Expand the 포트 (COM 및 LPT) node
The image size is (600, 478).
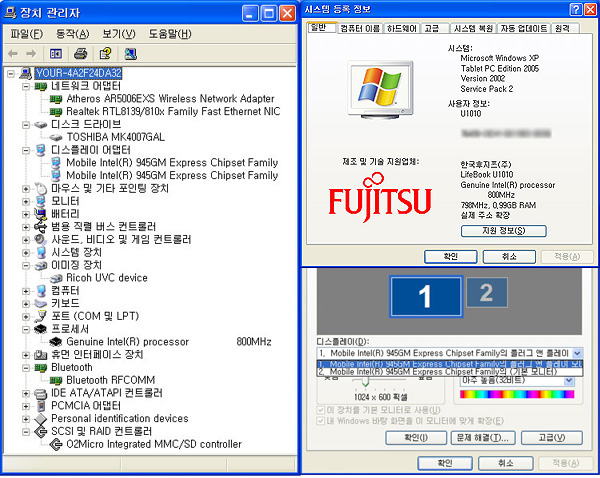tap(26, 316)
